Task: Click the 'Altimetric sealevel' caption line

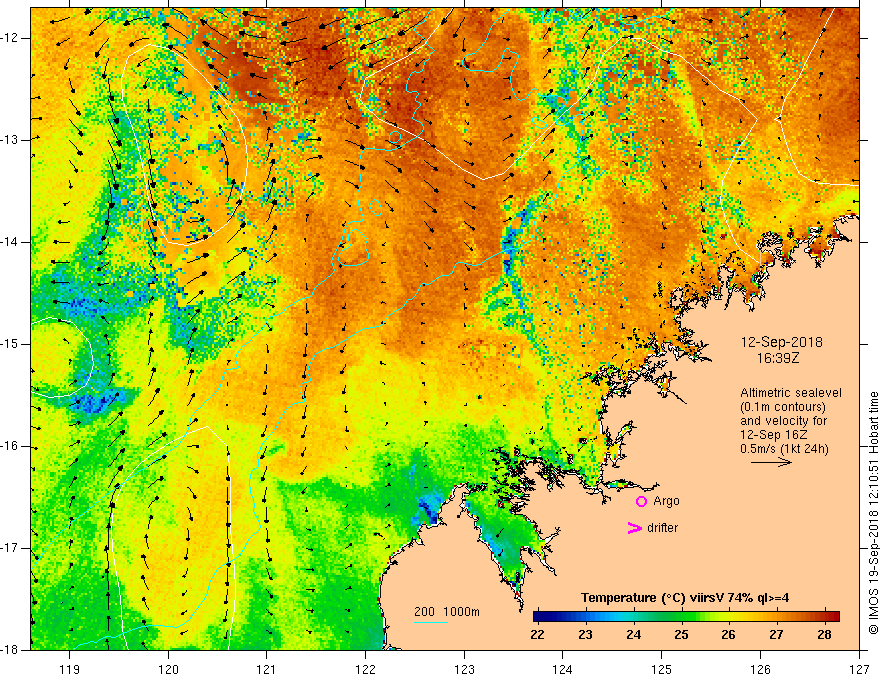Action: [x=791, y=393]
